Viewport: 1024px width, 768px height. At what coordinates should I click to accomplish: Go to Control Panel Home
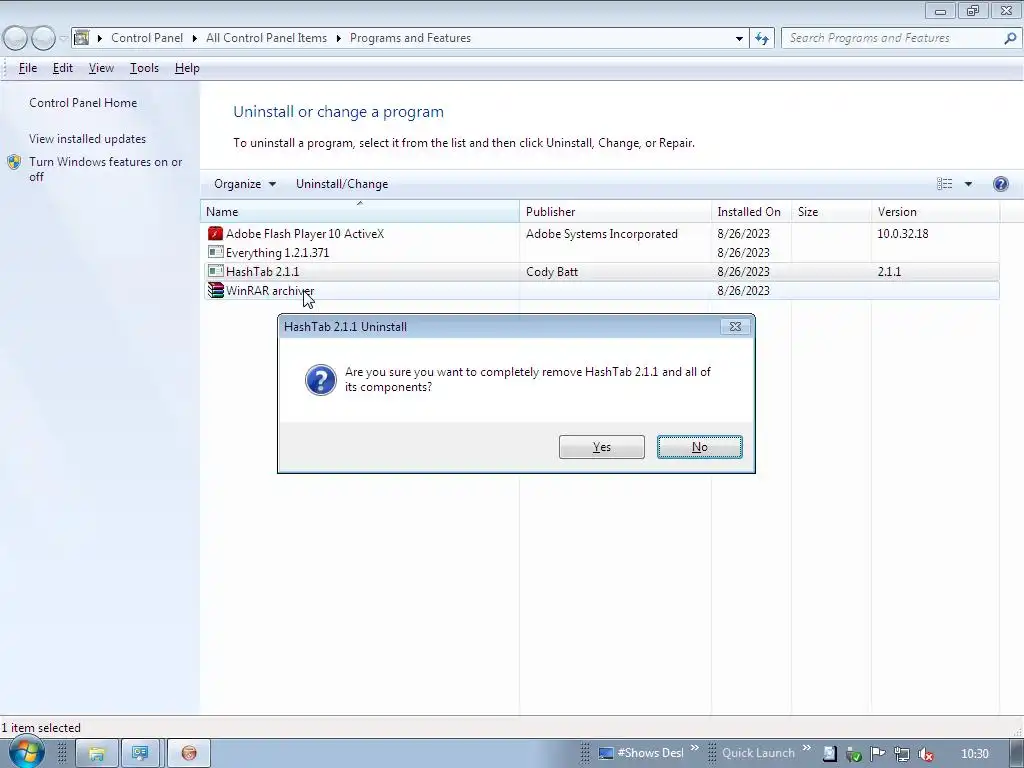coord(83,103)
